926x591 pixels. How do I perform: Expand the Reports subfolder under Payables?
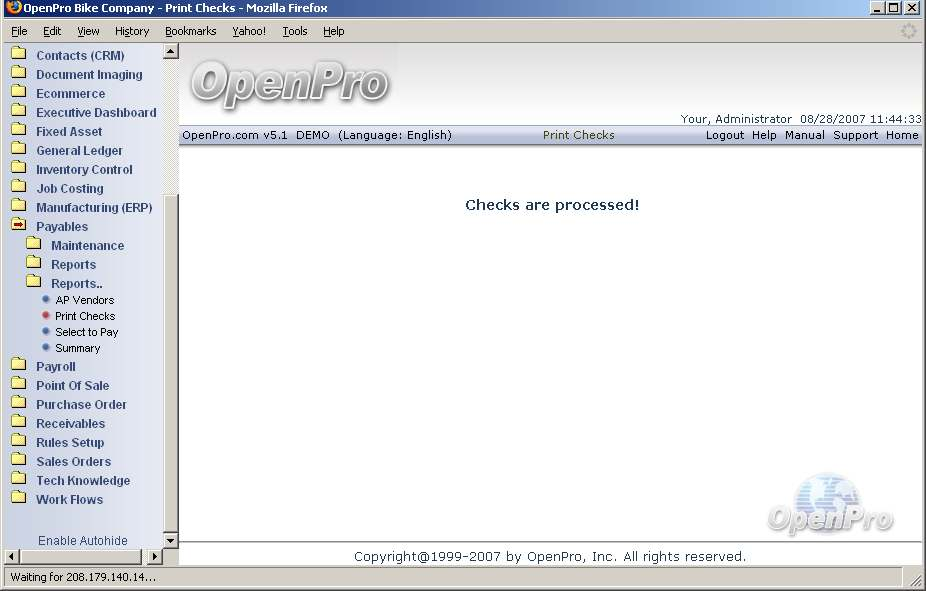(73, 265)
